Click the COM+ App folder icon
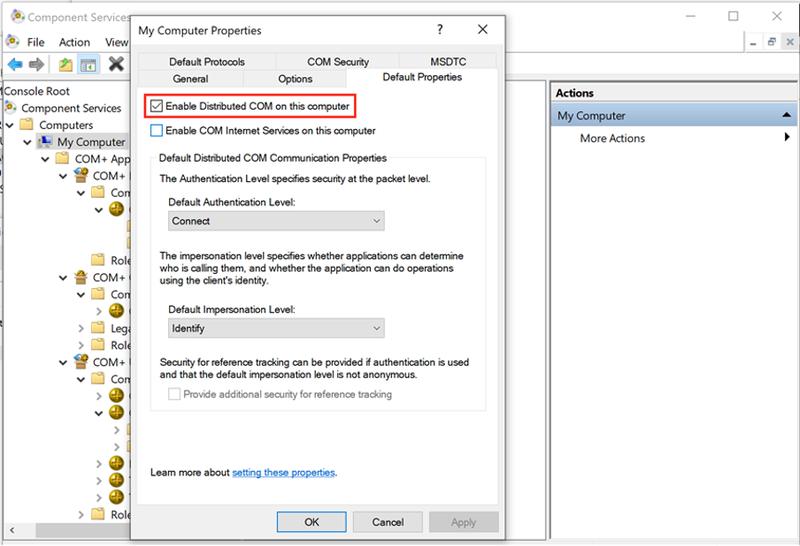The width and height of the screenshot is (800, 546). (63, 159)
